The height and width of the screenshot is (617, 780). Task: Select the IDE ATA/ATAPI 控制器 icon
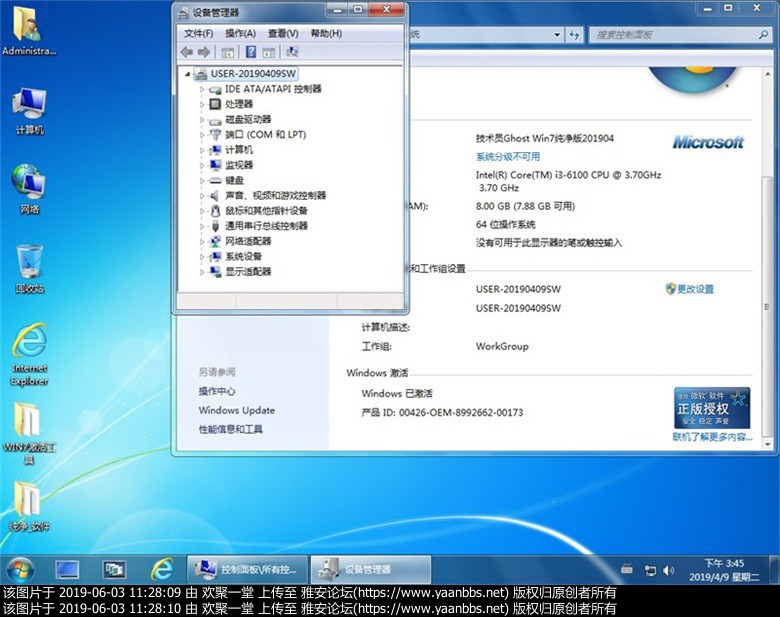[215, 89]
